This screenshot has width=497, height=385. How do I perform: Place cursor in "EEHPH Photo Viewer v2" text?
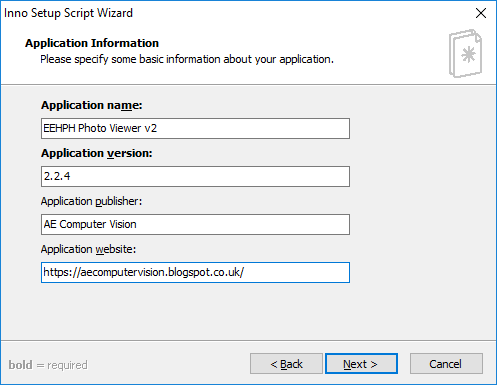click(100, 128)
